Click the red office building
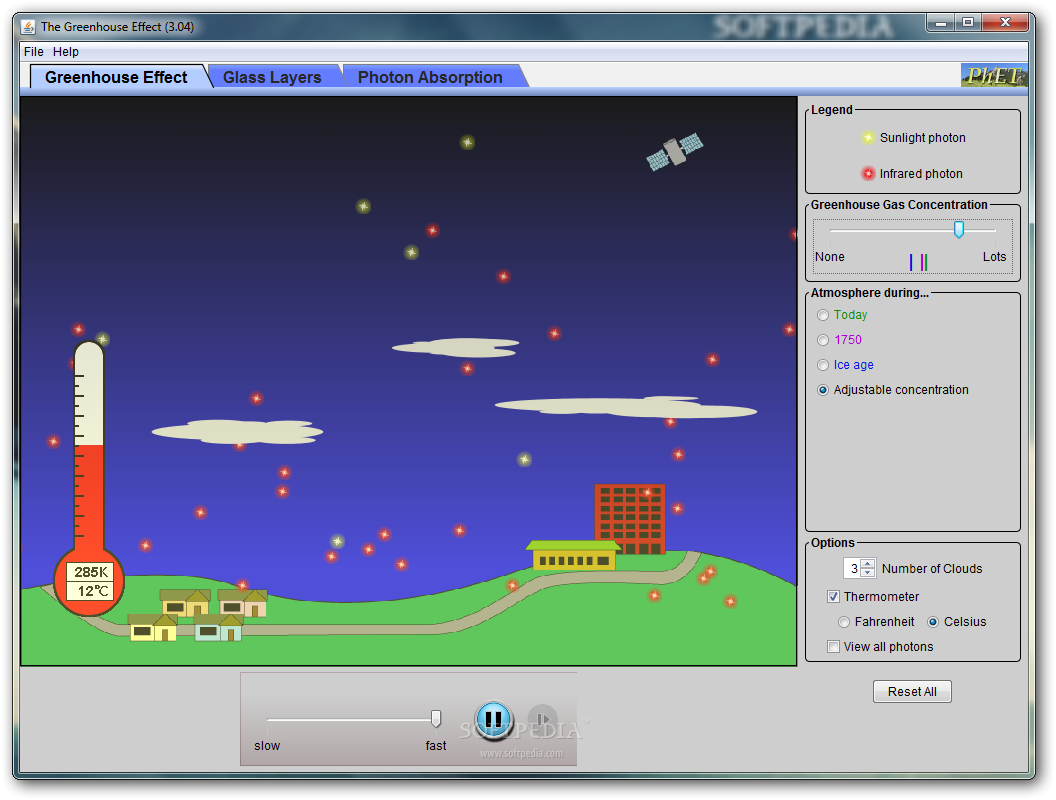Image resolution: width=1056 pixels, height=800 pixels. pos(630,519)
